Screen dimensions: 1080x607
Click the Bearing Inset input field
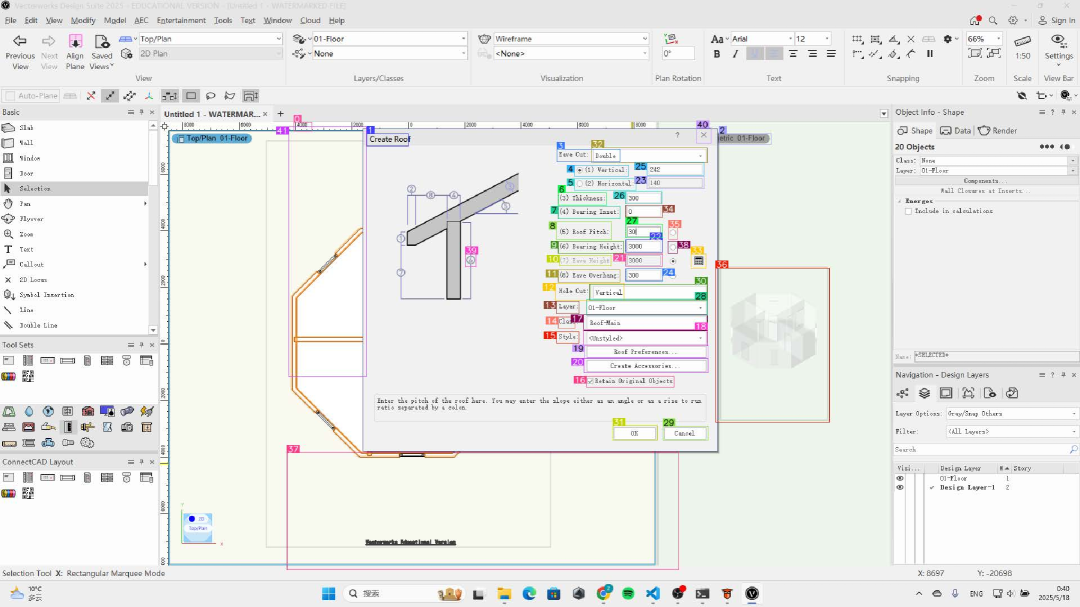643,212
